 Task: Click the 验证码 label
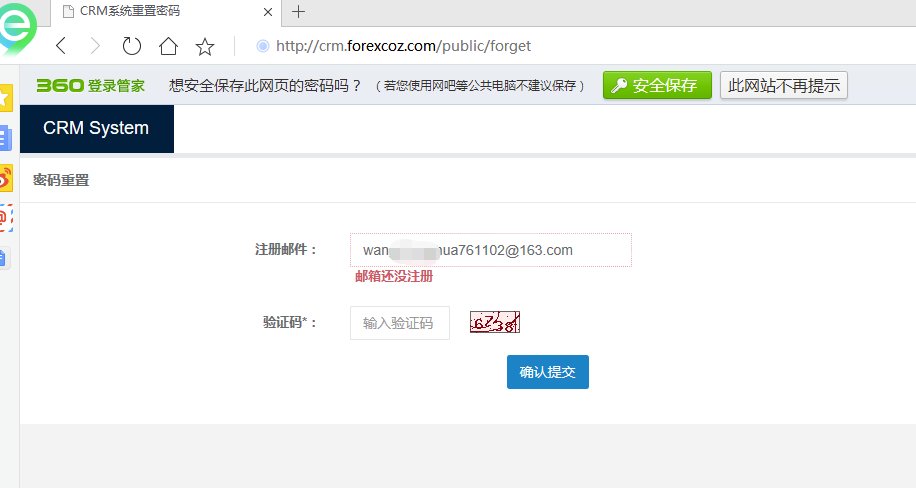click(289, 322)
